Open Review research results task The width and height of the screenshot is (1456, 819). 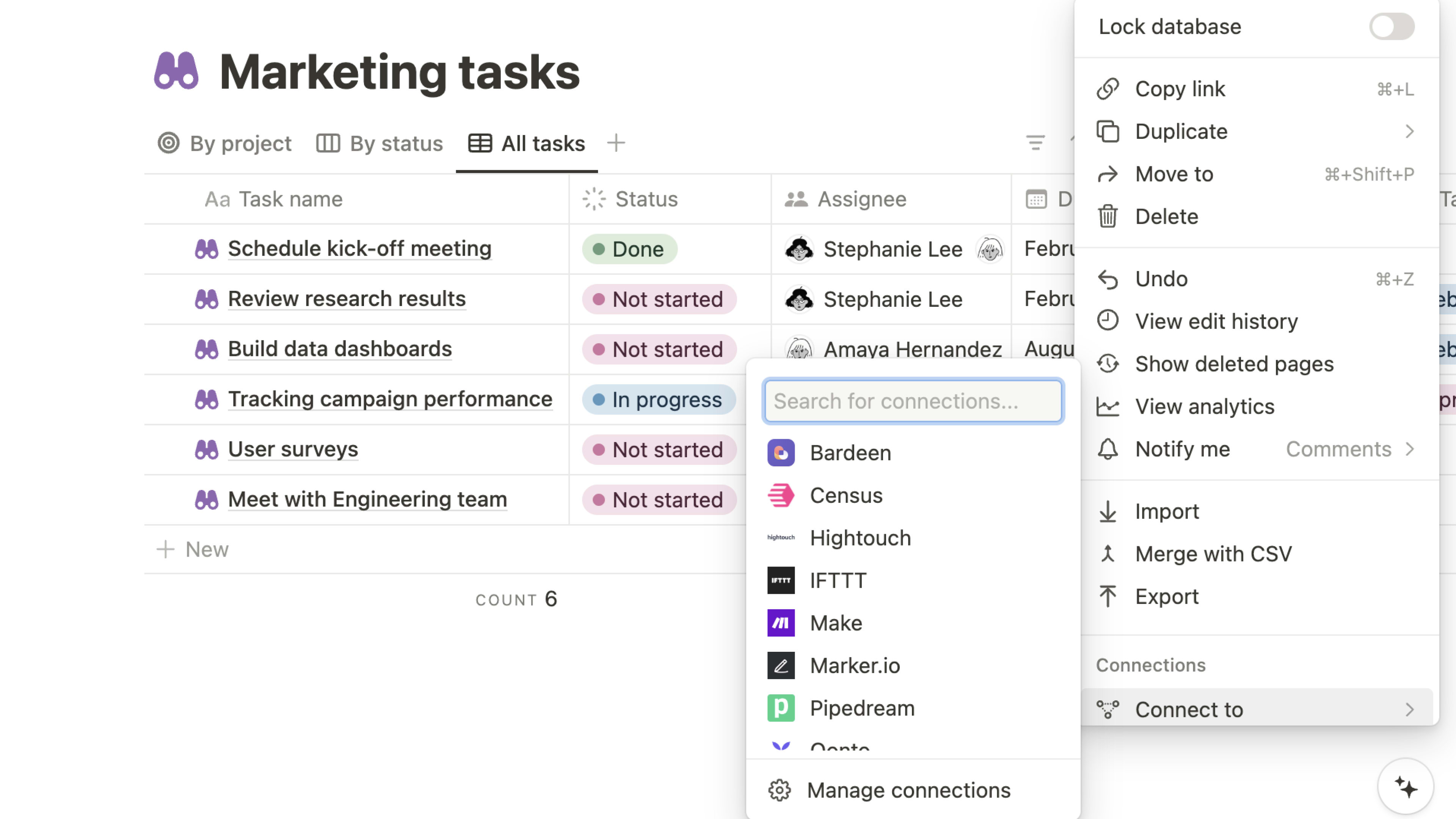(x=347, y=299)
